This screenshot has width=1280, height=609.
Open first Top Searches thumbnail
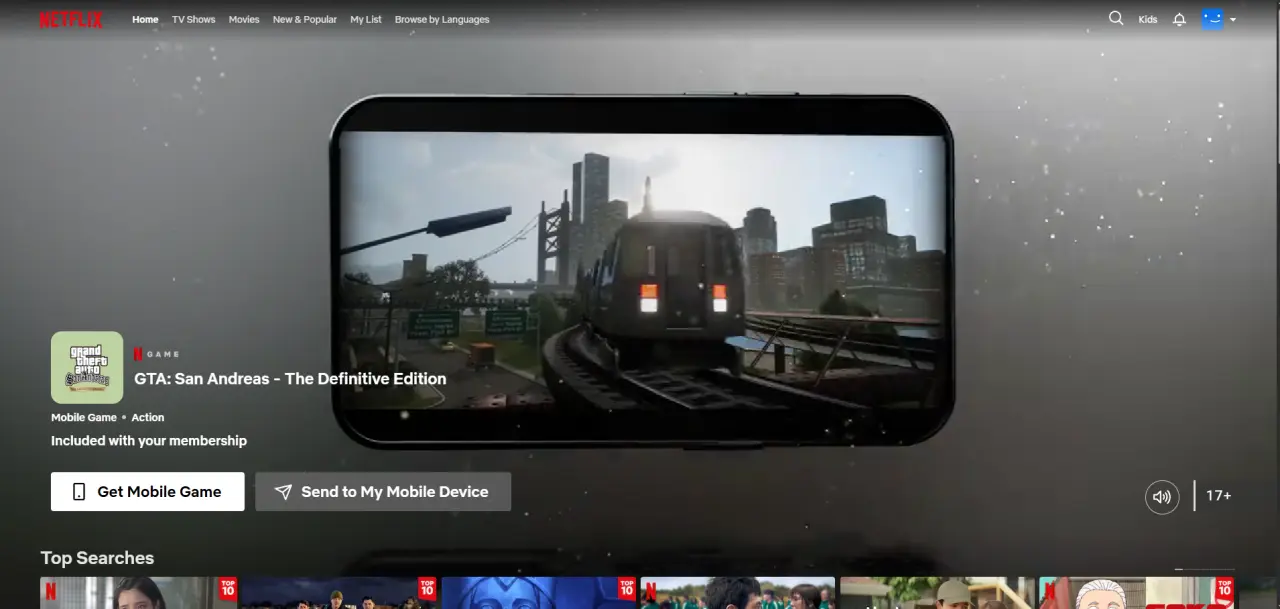click(x=138, y=593)
